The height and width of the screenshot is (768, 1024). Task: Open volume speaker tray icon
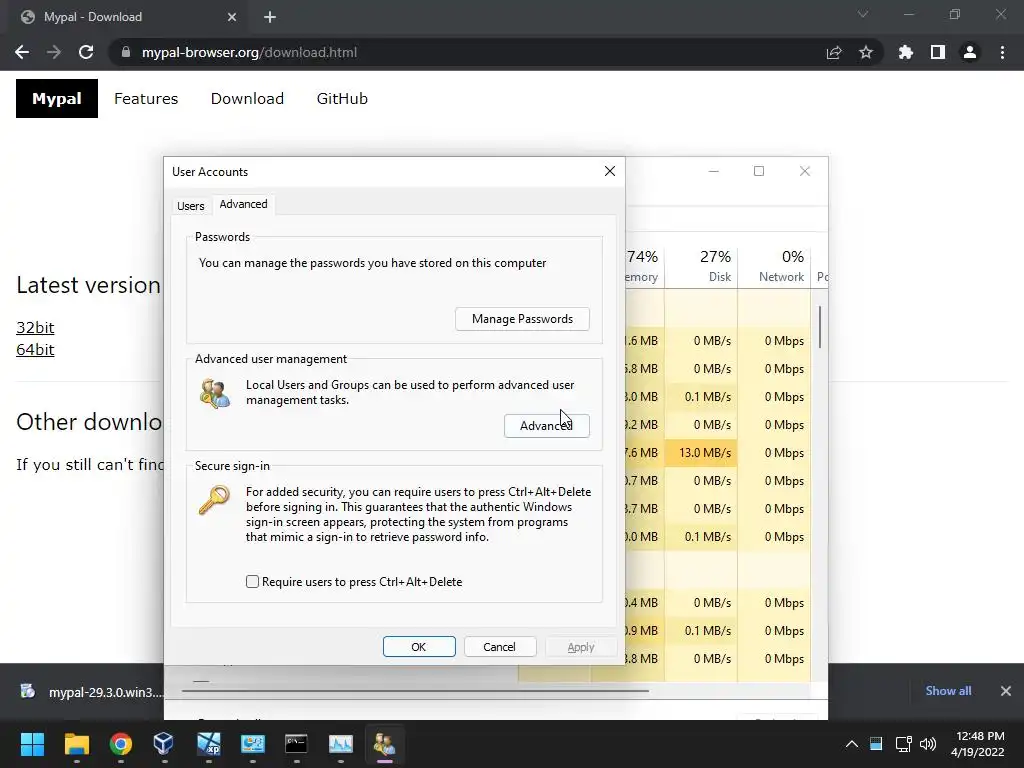pyautogui.click(x=927, y=744)
